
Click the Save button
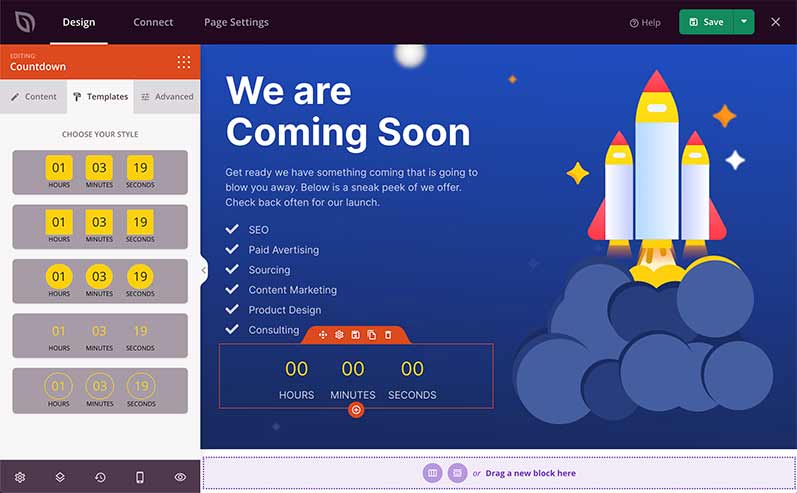[x=706, y=22]
